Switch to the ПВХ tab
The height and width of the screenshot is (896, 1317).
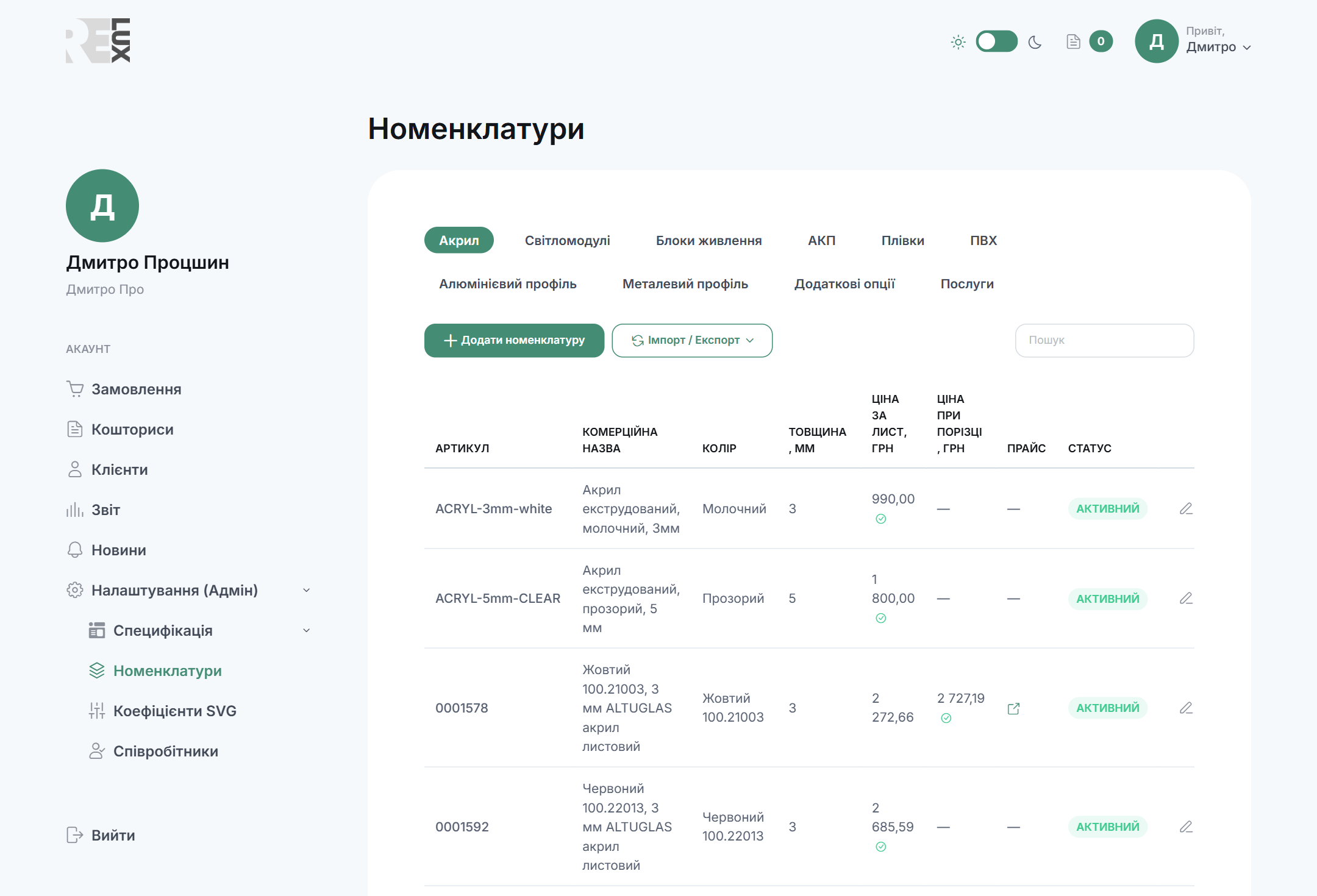pyautogui.click(x=983, y=240)
